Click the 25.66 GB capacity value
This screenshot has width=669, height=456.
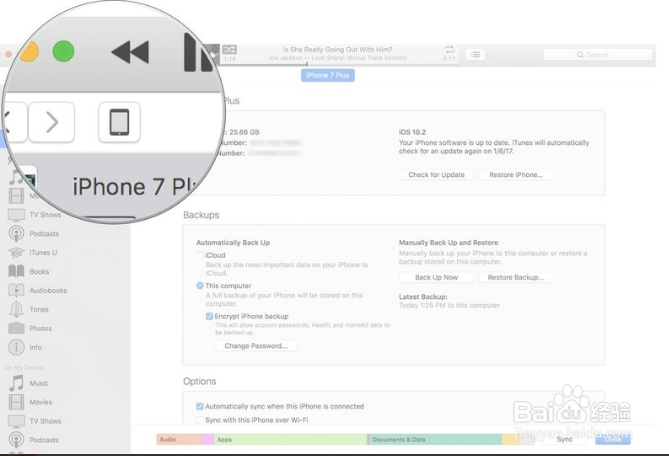pyautogui.click(x=244, y=132)
